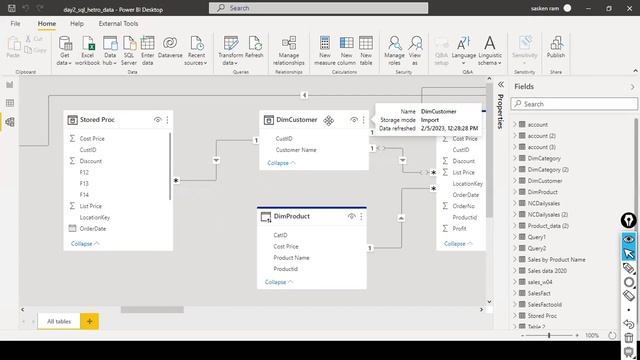Save the file from title bar
This screenshot has width=640, height=360.
(x=11, y=8)
